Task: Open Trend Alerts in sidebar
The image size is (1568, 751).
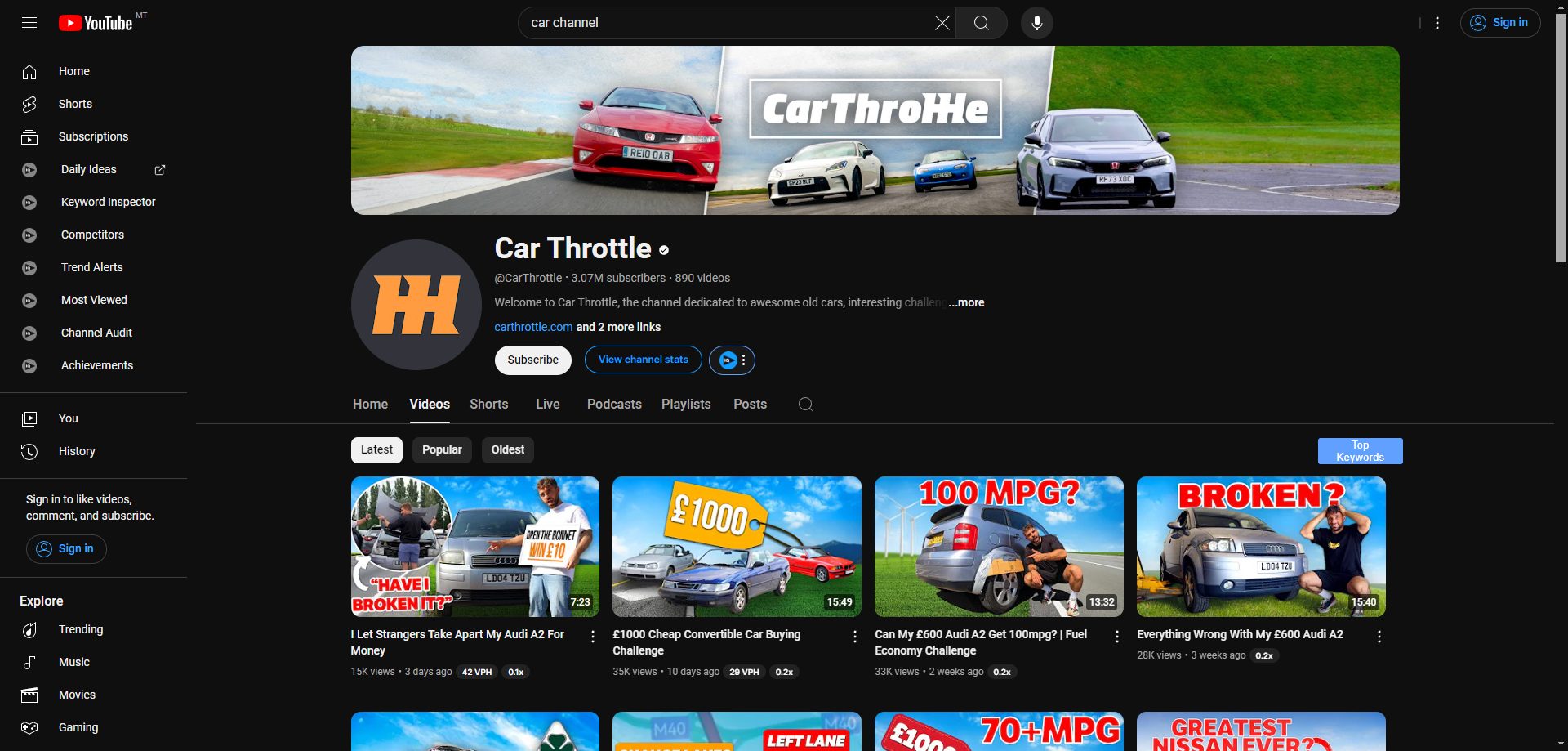Action: tap(93, 268)
